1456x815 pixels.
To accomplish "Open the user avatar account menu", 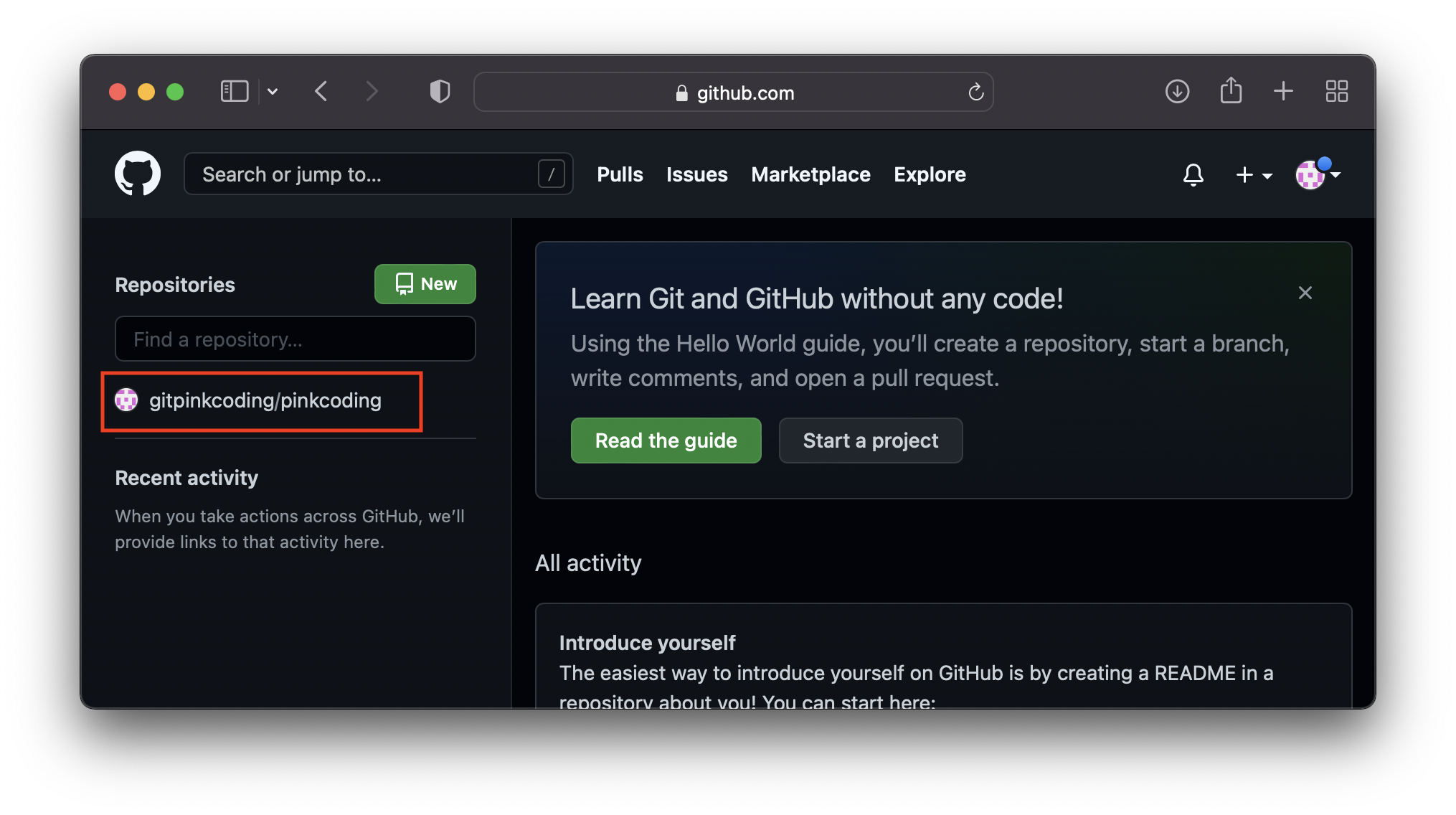I will (1318, 174).
